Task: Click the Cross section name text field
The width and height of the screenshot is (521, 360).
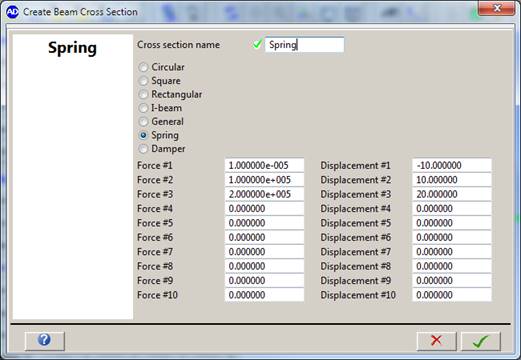Action: pos(304,45)
